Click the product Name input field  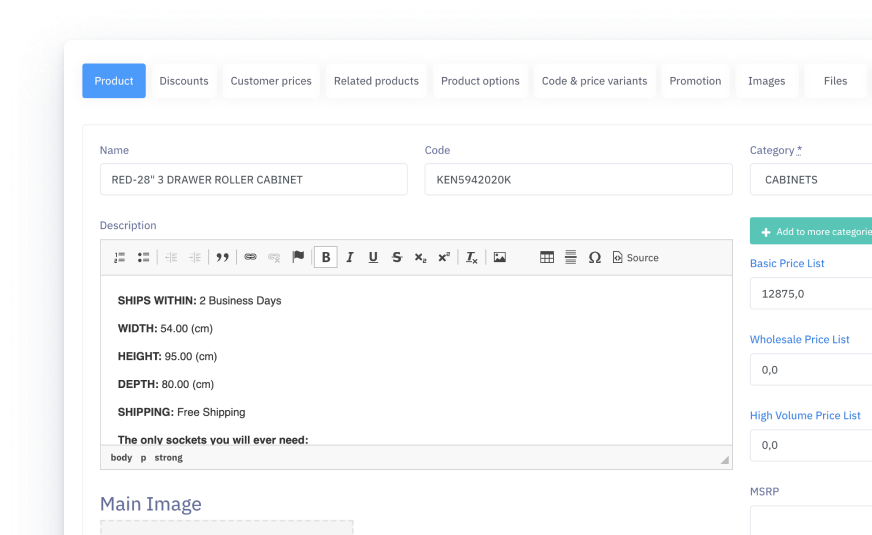pos(253,180)
